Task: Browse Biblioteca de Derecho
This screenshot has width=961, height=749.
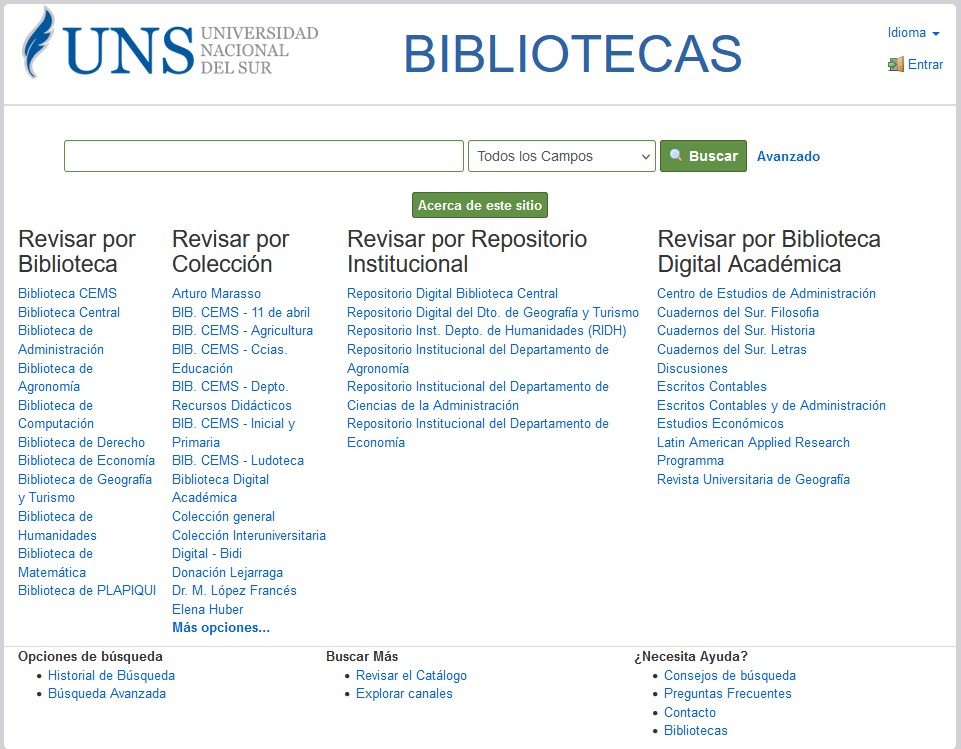Action: click(x=82, y=443)
